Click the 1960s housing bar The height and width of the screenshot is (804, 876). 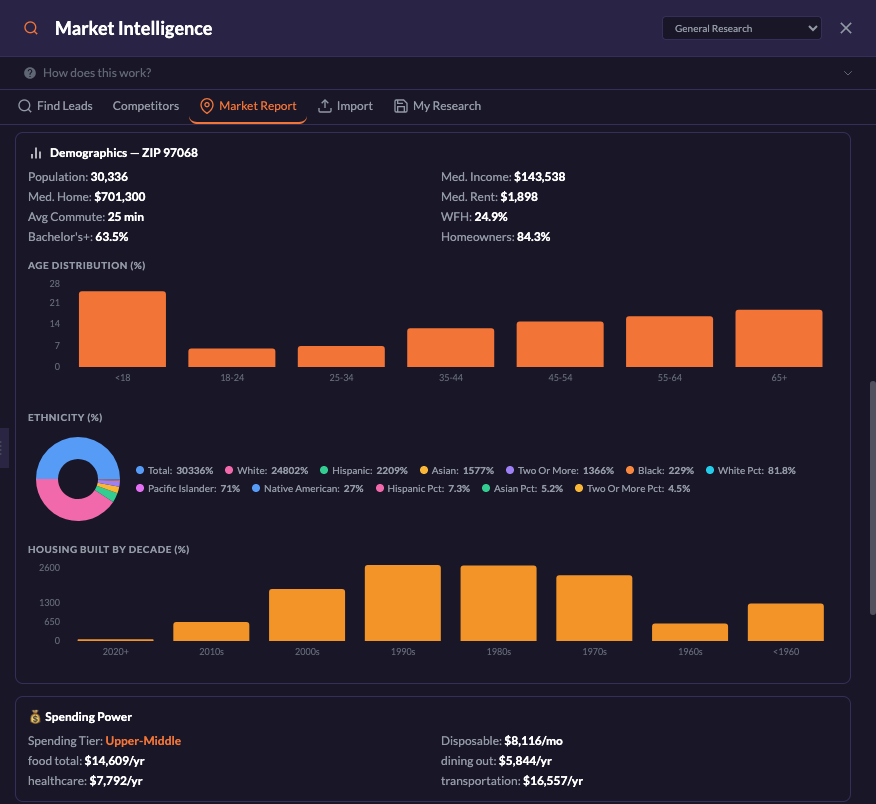[690, 632]
